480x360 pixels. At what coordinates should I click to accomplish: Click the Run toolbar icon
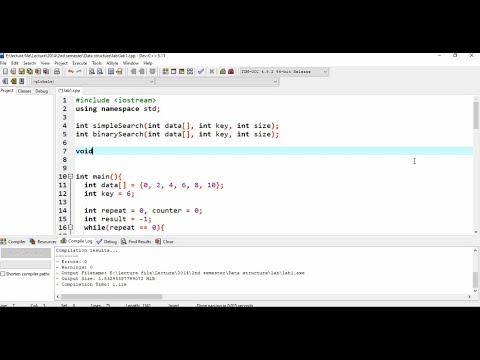point(173,71)
